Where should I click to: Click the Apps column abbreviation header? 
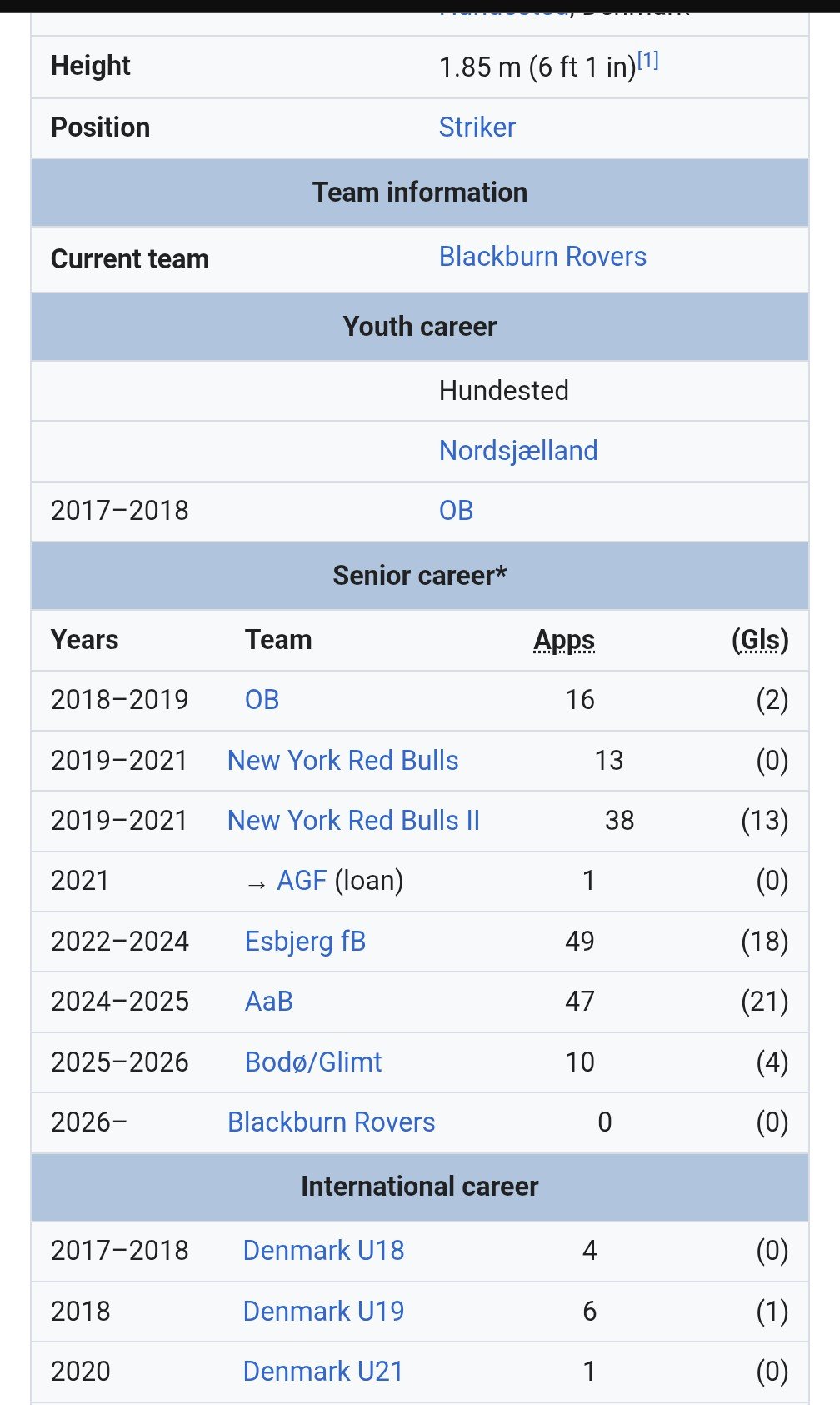pos(564,640)
